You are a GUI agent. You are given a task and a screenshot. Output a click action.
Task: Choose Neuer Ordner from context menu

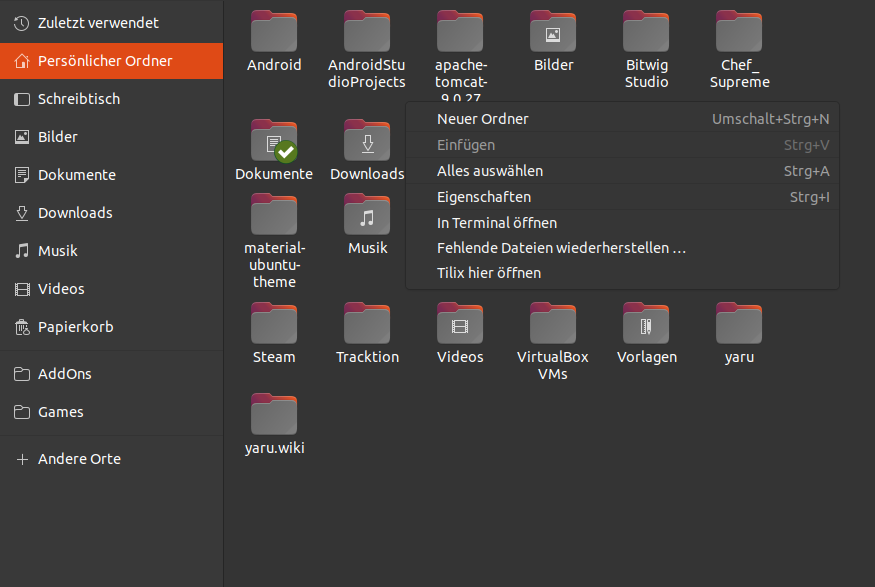coord(622,119)
